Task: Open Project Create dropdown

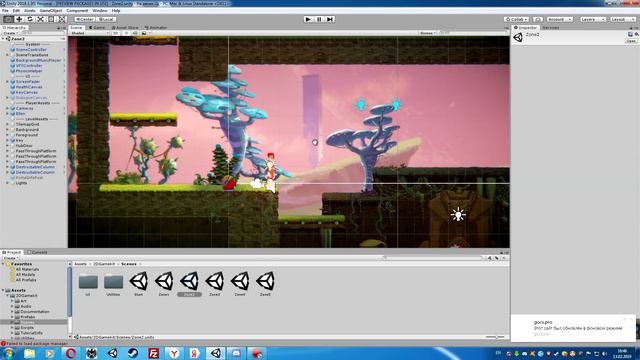Action: click(x=10, y=258)
